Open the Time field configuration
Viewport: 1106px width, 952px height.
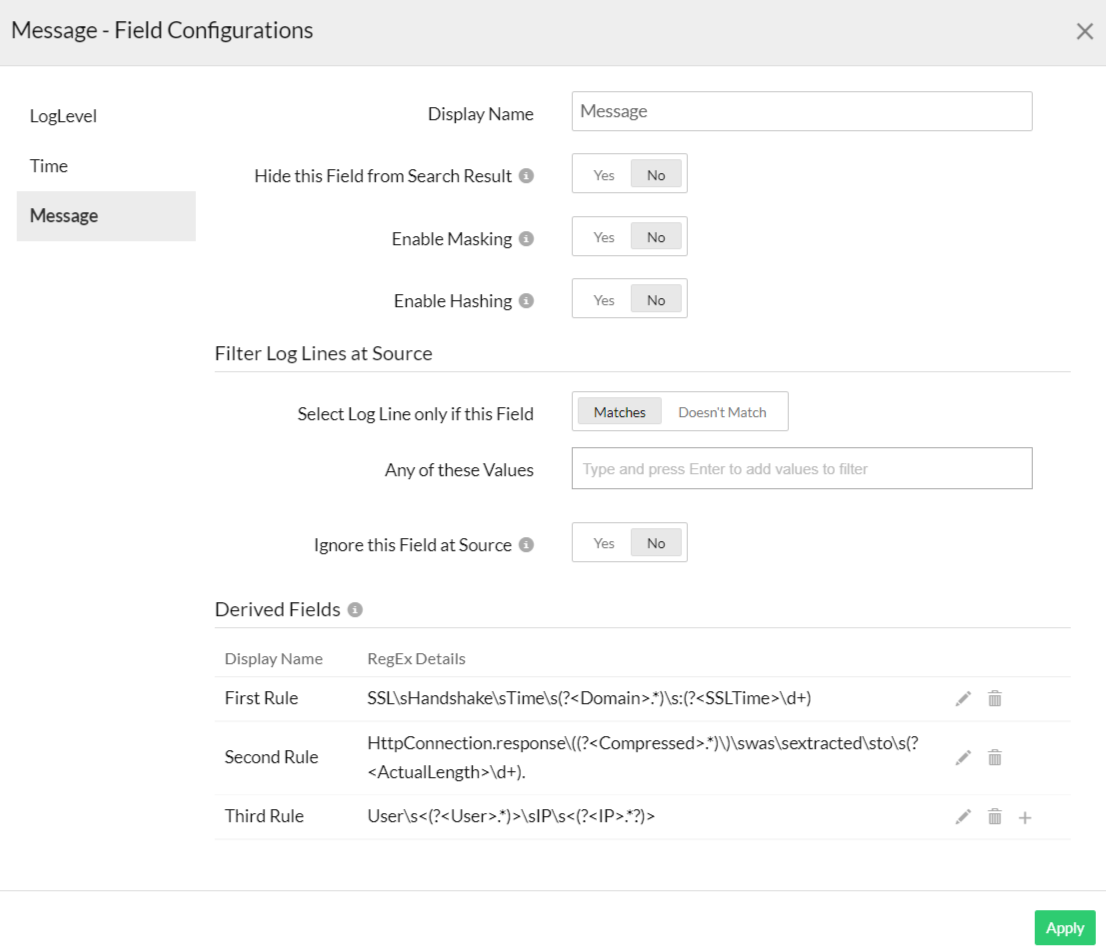(x=49, y=166)
